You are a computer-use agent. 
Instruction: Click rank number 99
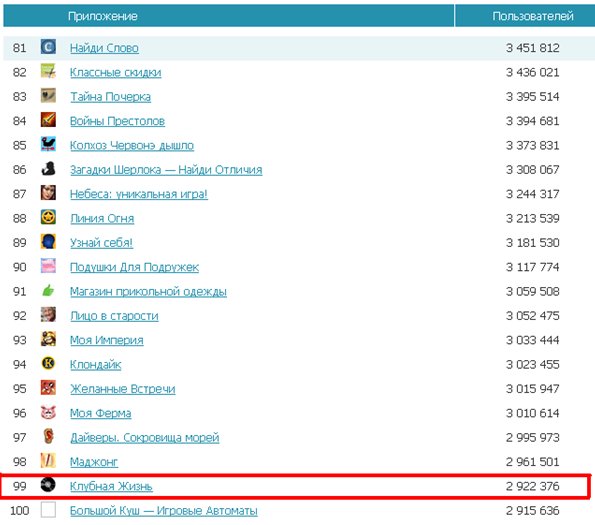[x=19, y=486]
